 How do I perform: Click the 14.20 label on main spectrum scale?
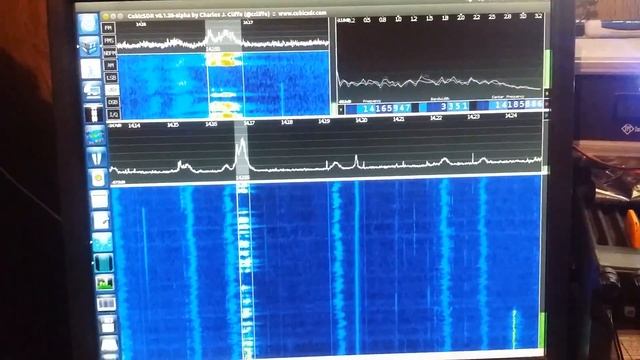361,120
